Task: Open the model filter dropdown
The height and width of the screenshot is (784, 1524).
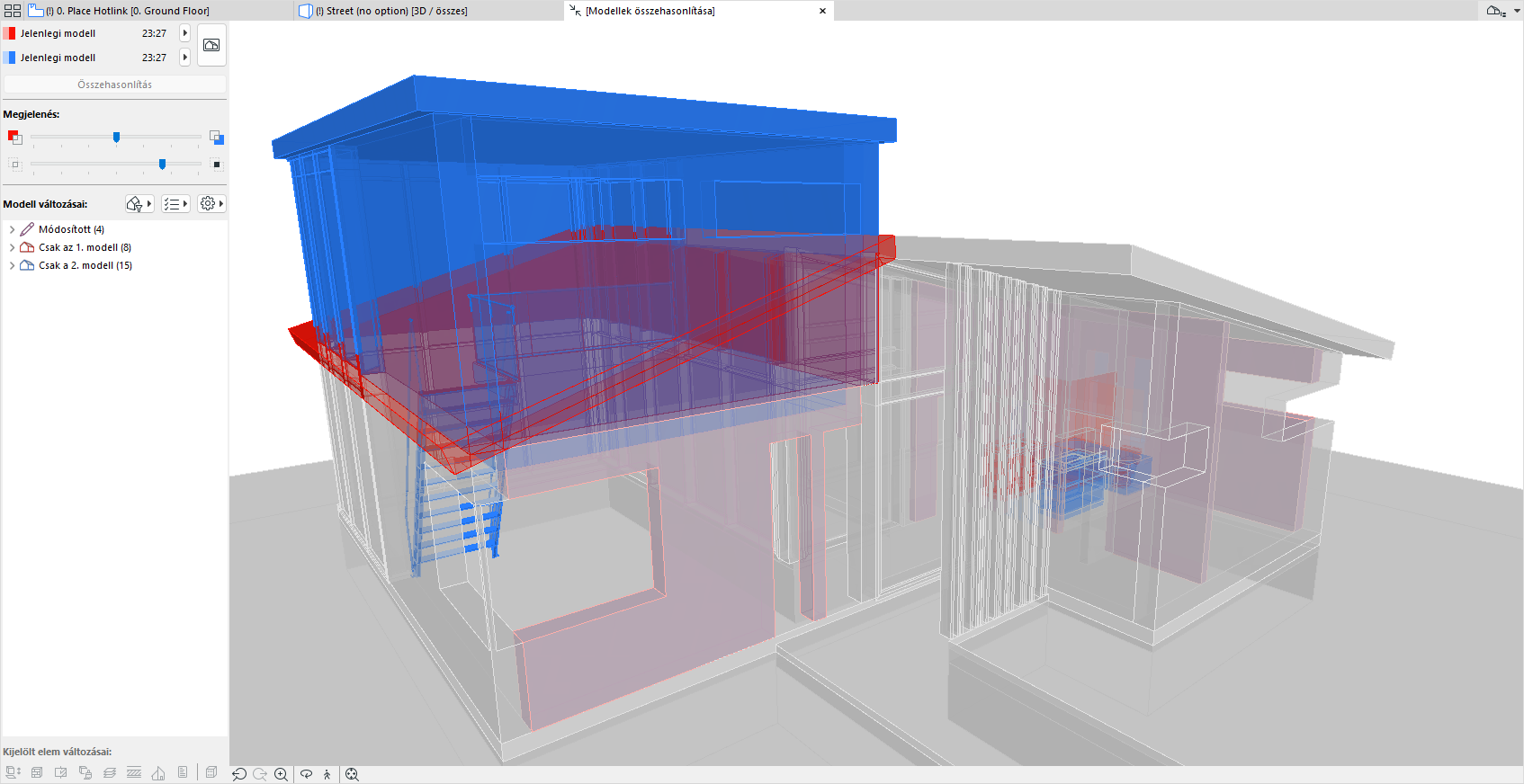Action: [x=139, y=204]
